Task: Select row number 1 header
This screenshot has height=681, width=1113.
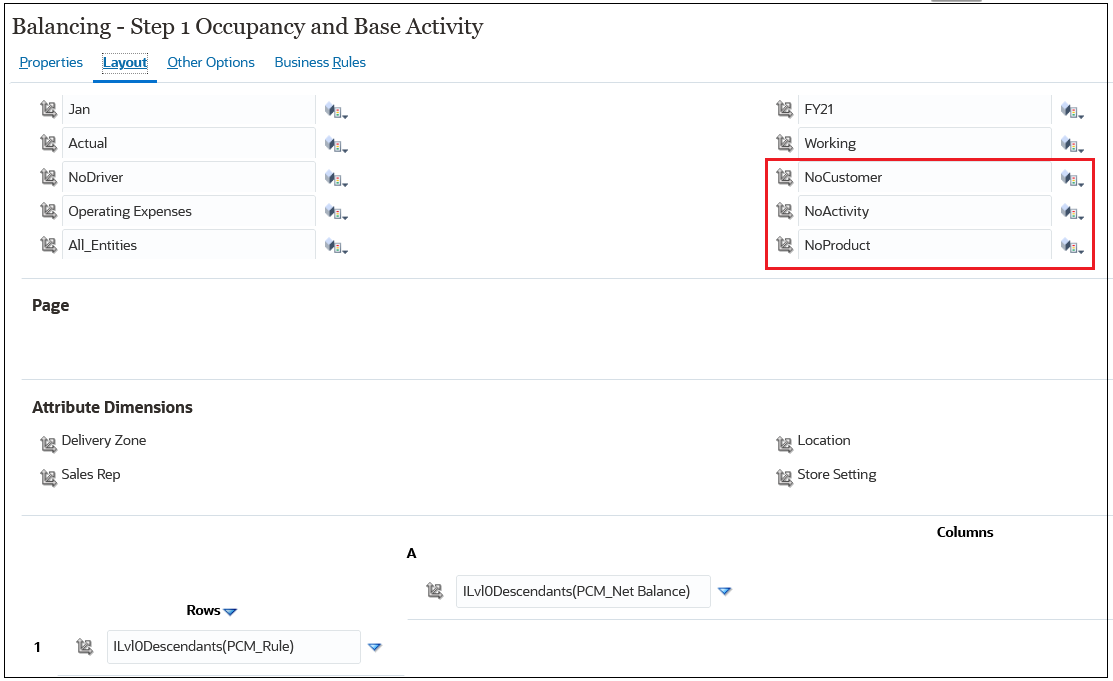Action: (37, 647)
